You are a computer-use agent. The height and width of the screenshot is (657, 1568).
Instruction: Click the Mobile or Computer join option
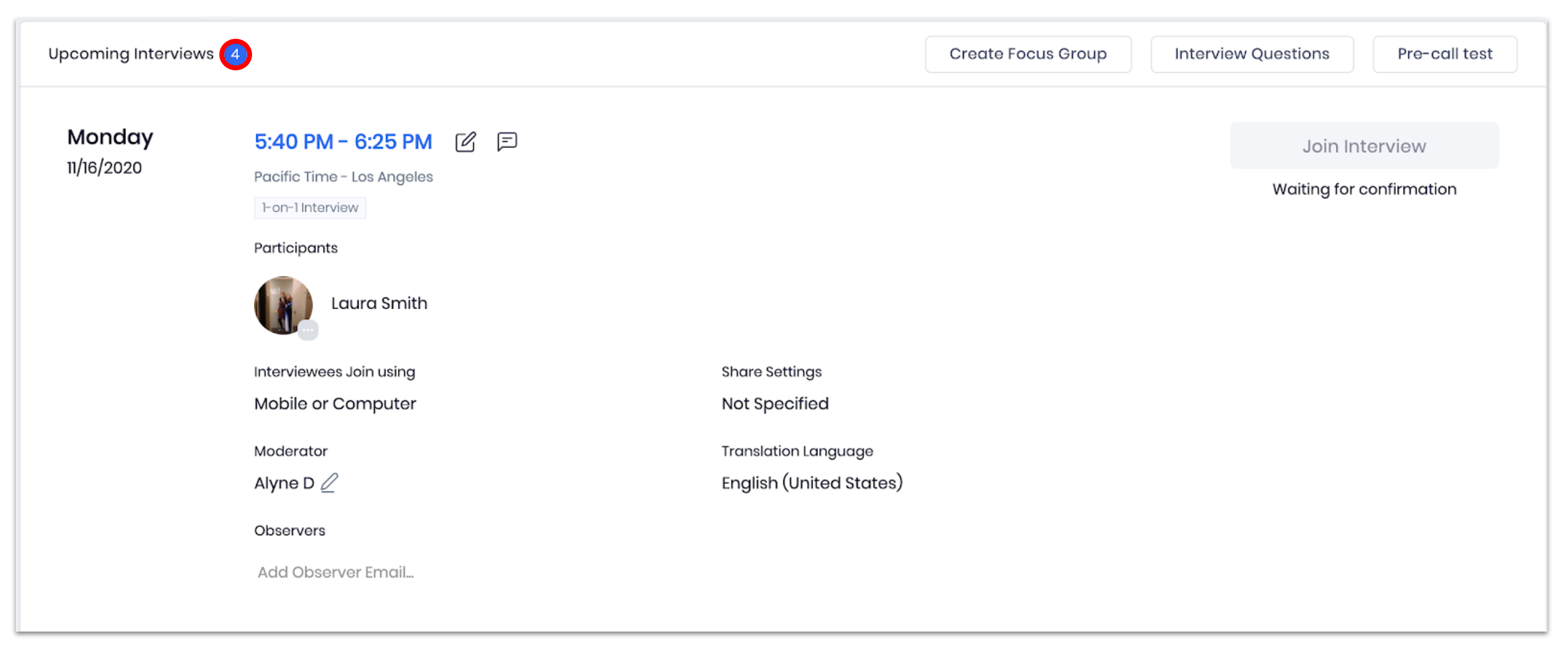[336, 404]
